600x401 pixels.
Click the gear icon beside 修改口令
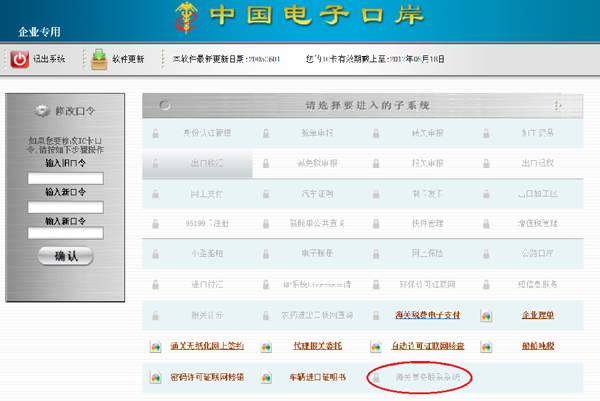pos(42,111)
